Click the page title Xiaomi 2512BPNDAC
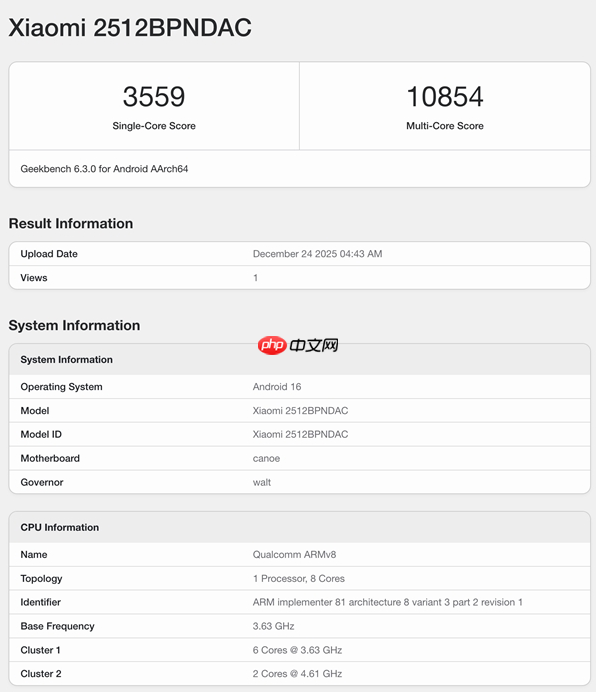Screen dimensions: 596x692 [x=130, y=27]
